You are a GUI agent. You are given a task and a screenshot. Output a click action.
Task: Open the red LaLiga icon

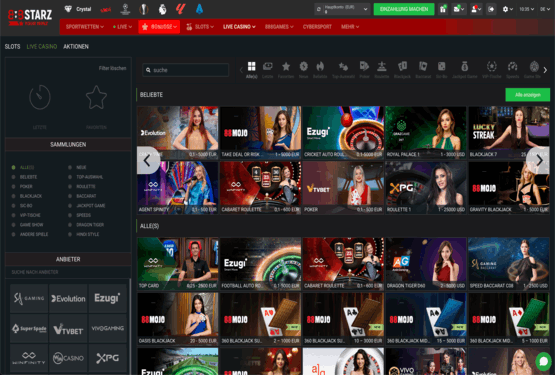click(181, 9)
